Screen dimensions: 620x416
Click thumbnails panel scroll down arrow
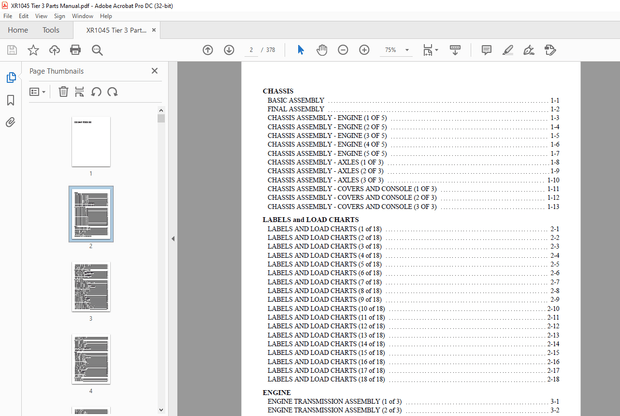point(161,410)
